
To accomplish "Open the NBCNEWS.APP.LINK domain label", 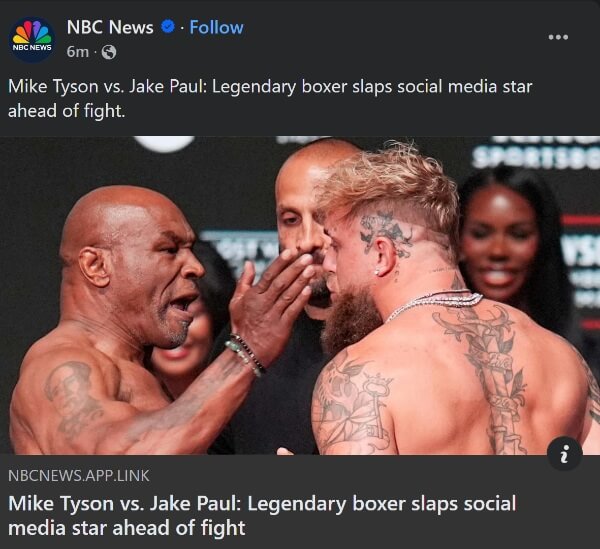I will pyautogui.click(x=79, y=476).
